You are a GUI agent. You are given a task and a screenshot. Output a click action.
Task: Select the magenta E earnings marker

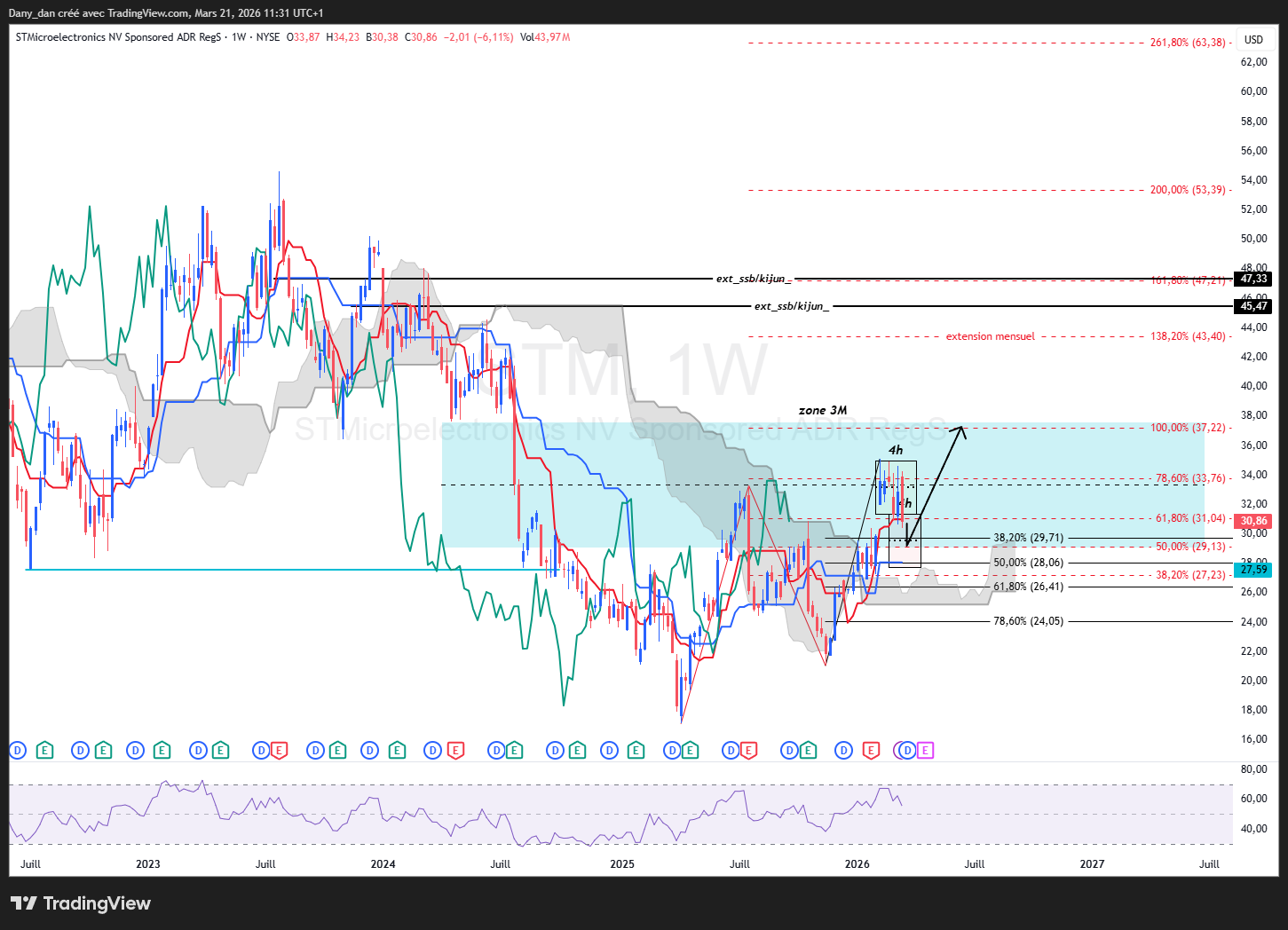tap(925, 751)
